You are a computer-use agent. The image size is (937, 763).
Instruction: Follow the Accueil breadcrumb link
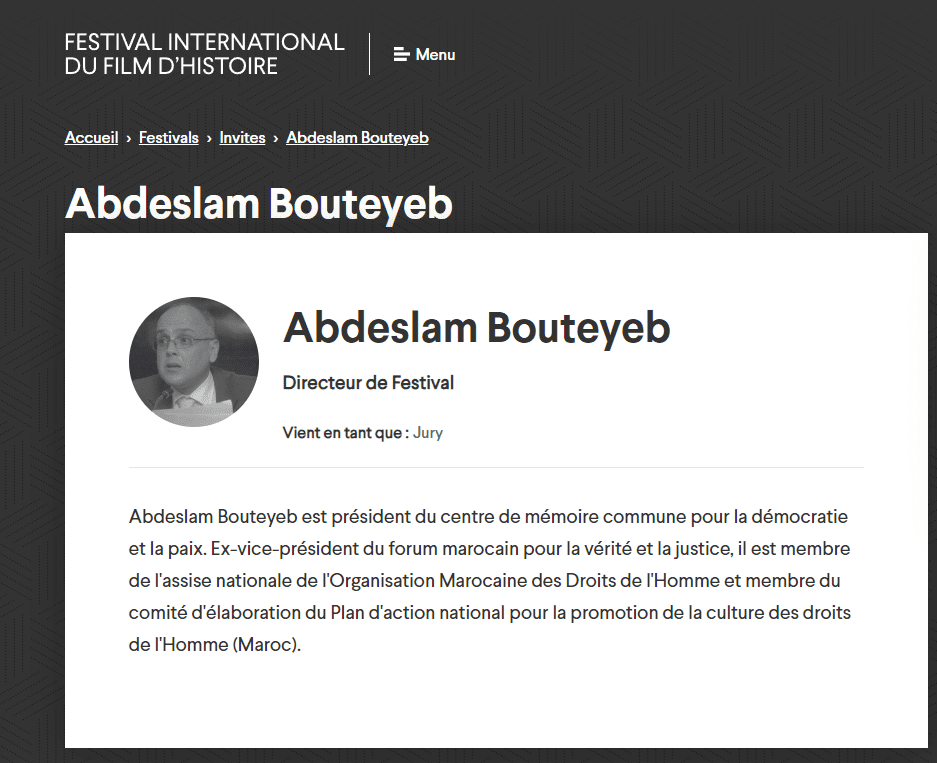click(91, 137)
